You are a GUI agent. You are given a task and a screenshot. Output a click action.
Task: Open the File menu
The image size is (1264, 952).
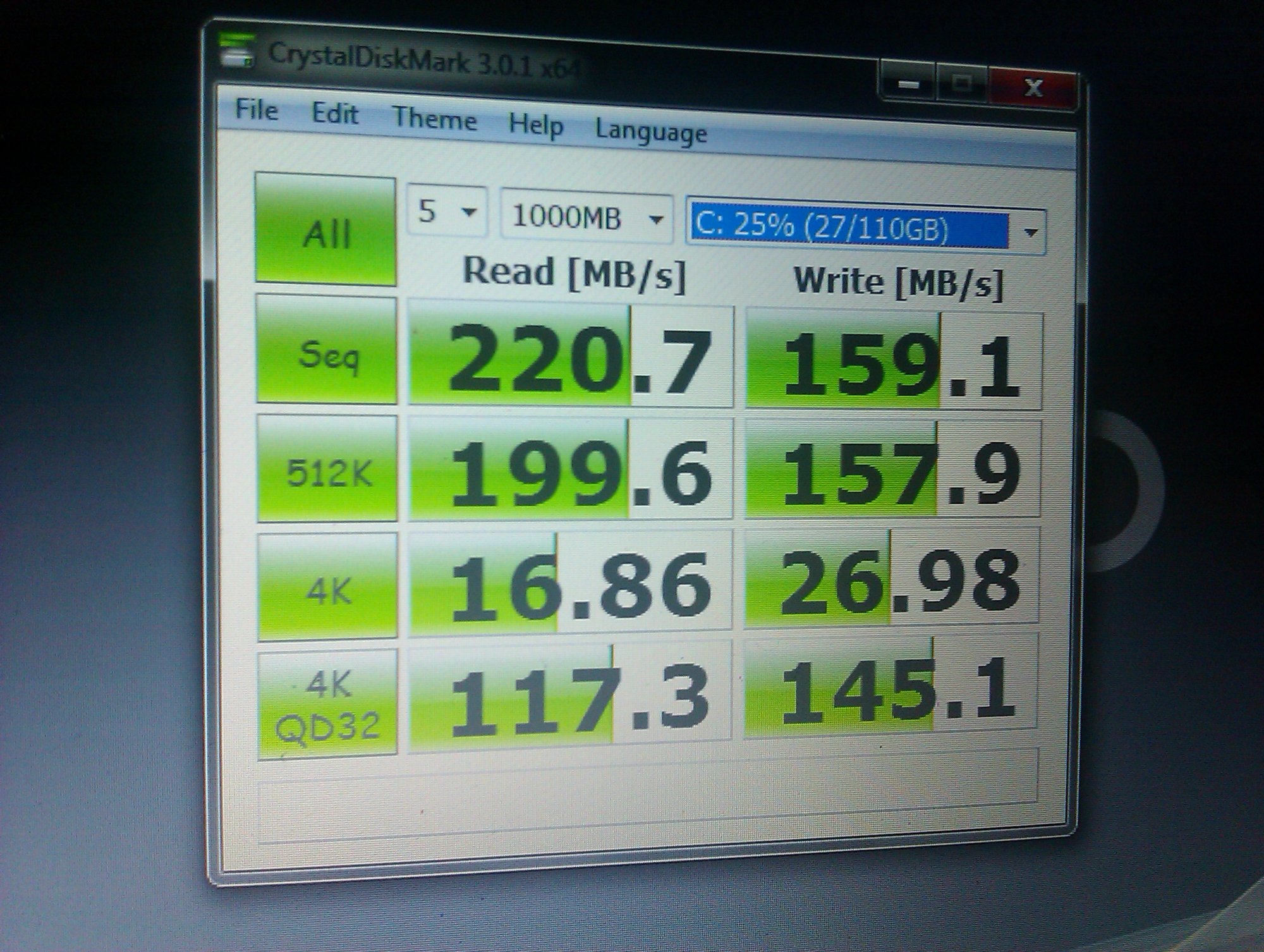coord(257,110)
